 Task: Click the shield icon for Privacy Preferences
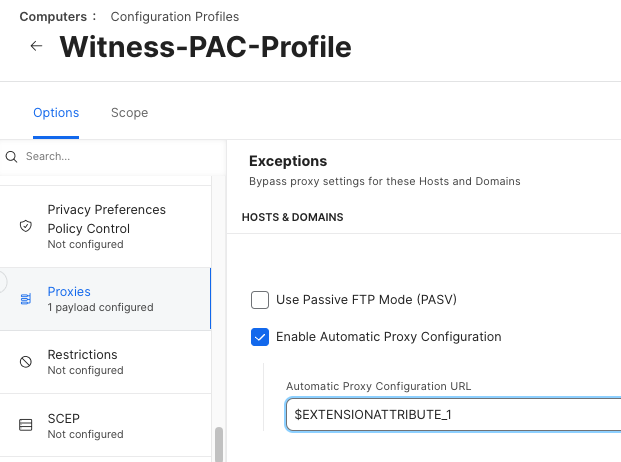26,226
